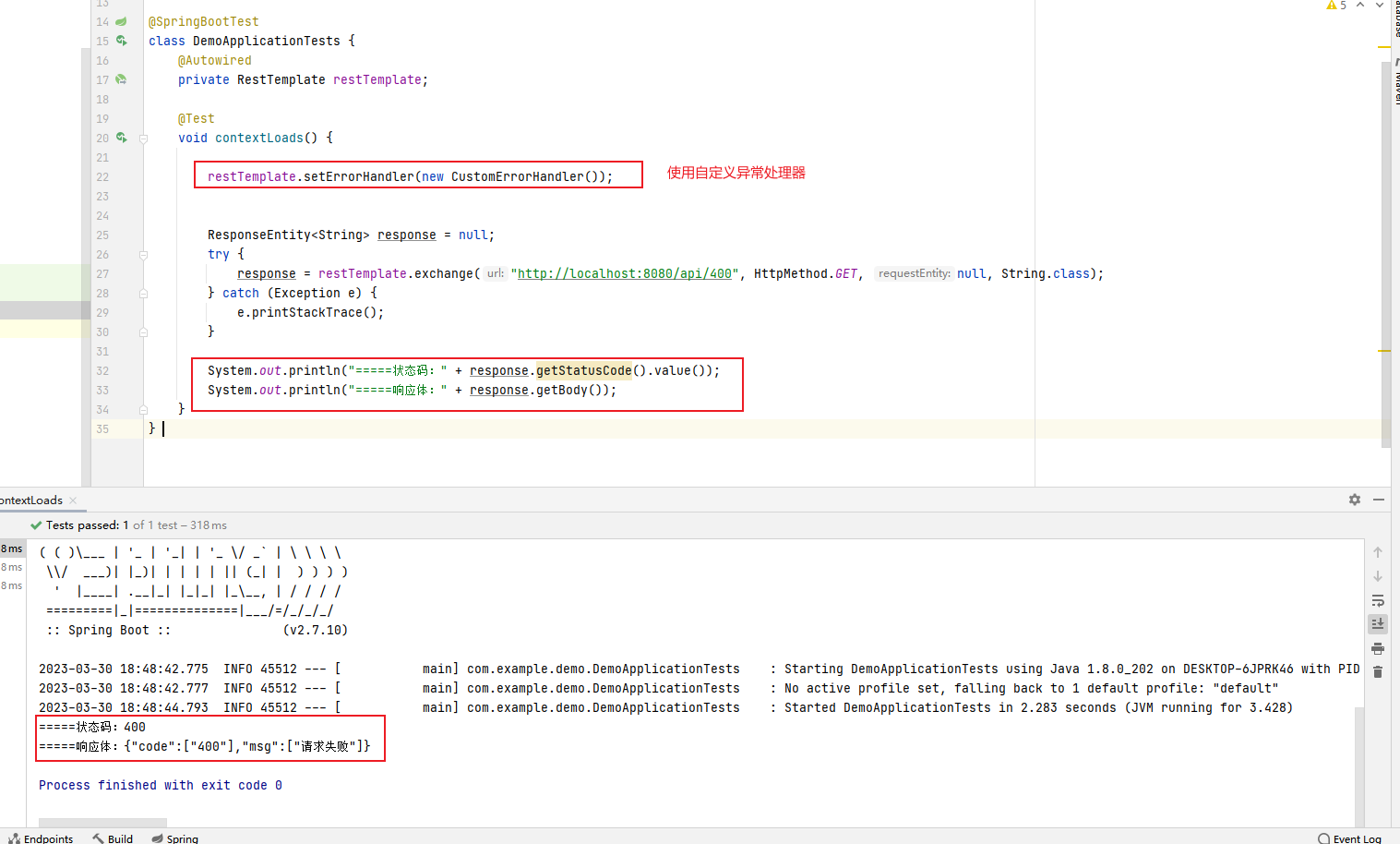Toggle soft-wrap in the console
The height and width of the screenshot is (844, 1400).
tap(1377, 601)
